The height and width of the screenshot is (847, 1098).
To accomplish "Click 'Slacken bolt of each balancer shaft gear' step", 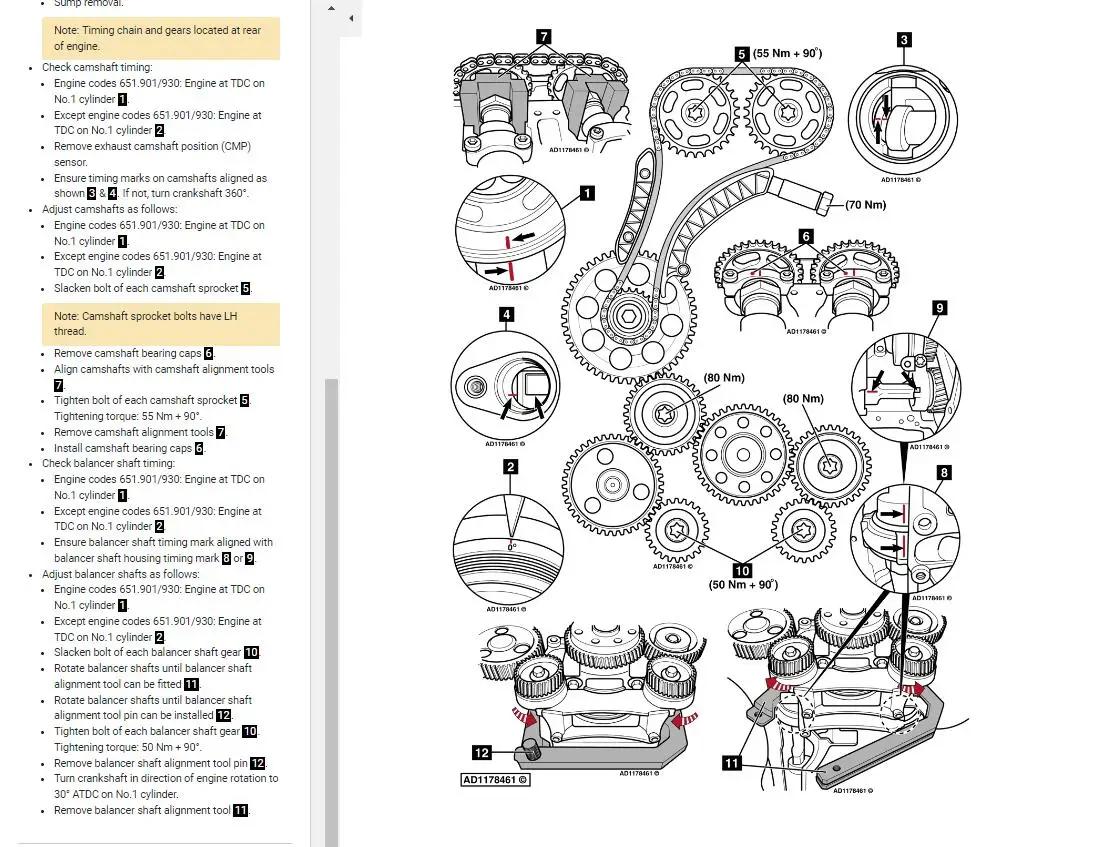I will [158, 652].
